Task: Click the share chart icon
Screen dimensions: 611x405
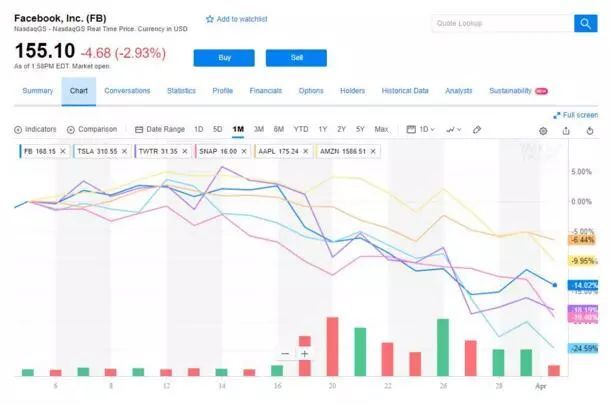Action: coord(566,130)
